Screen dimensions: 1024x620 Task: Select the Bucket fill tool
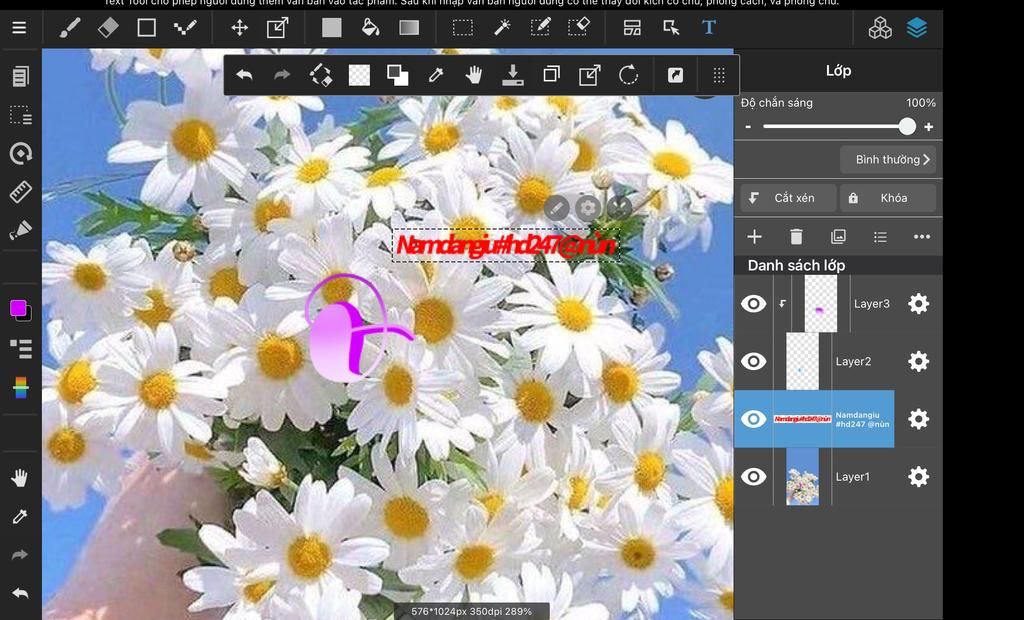pyautogui.click(x=370, y=28)
